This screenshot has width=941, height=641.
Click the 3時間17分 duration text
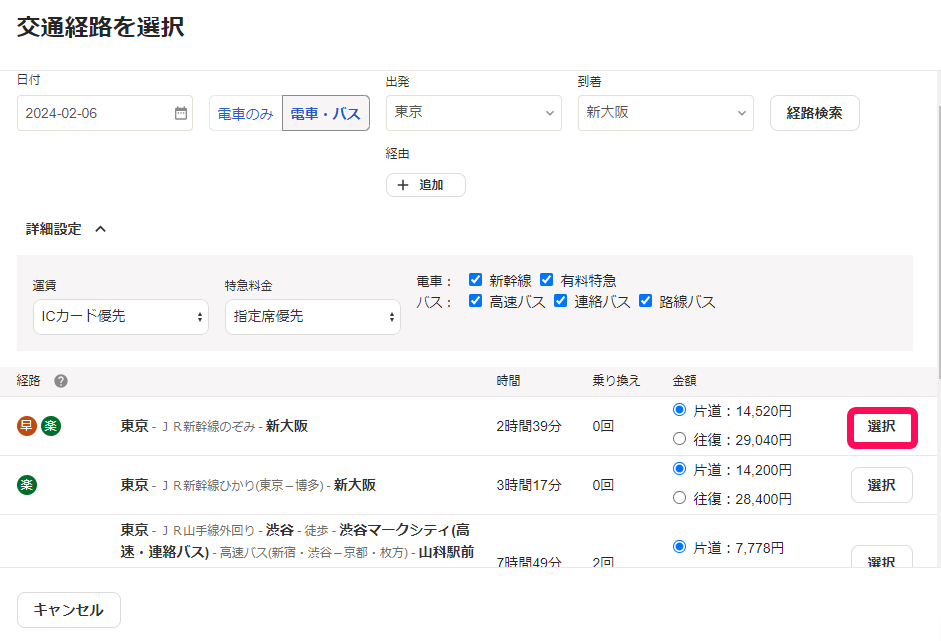pos(529,485)
